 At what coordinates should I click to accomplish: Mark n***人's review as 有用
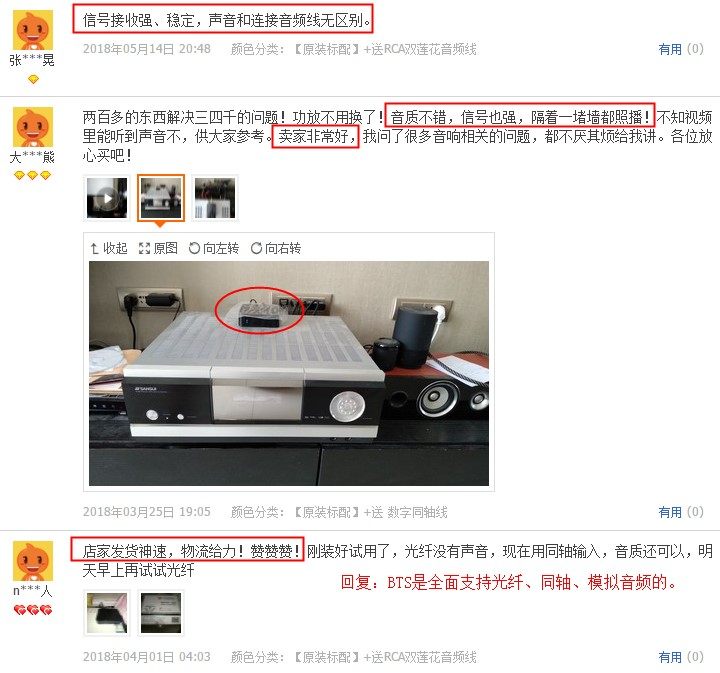681,657
